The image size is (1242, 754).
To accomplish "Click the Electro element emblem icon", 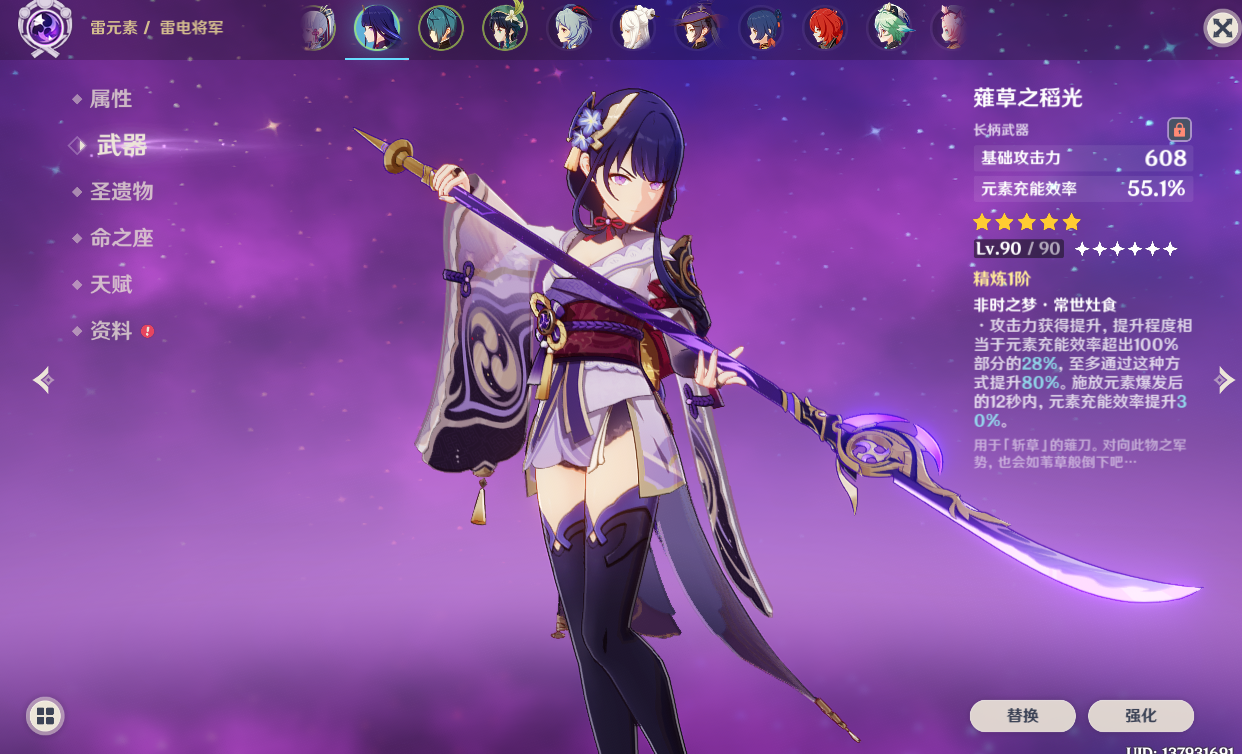I will coord(45,28).
